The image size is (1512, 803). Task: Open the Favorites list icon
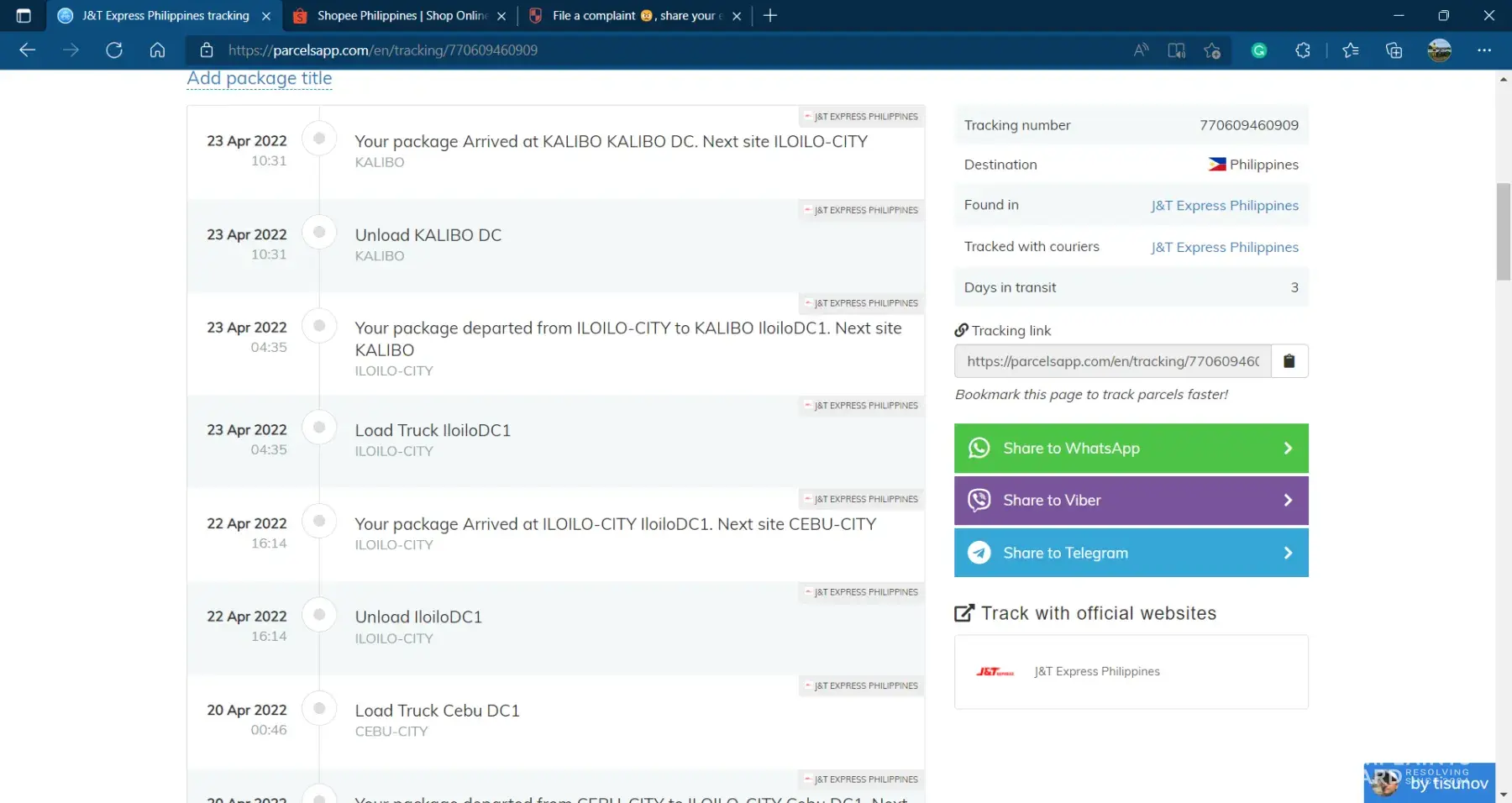point(1350,50)
